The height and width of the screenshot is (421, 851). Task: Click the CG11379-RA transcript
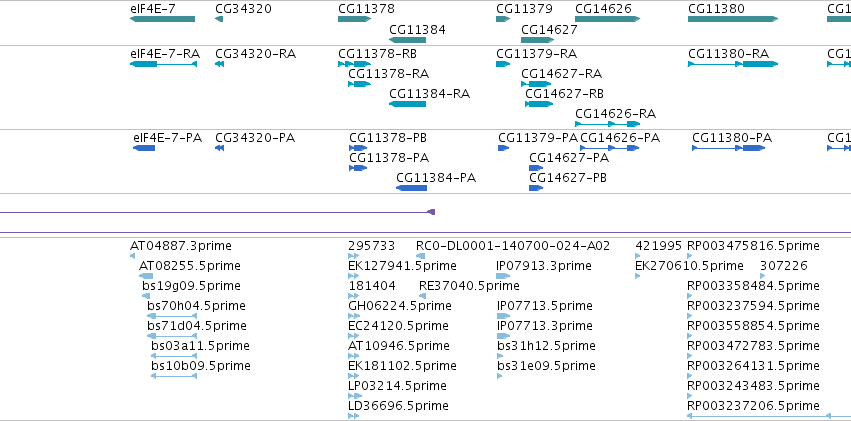[503, 64]
